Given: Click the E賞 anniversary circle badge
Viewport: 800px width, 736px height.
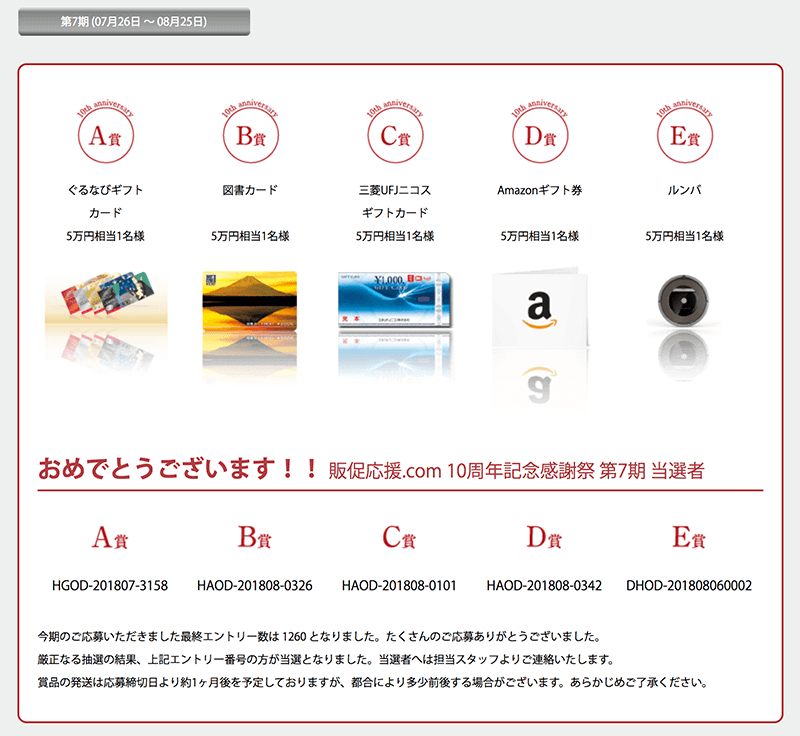Looking at the screenshot, I should tap(685, 132).
